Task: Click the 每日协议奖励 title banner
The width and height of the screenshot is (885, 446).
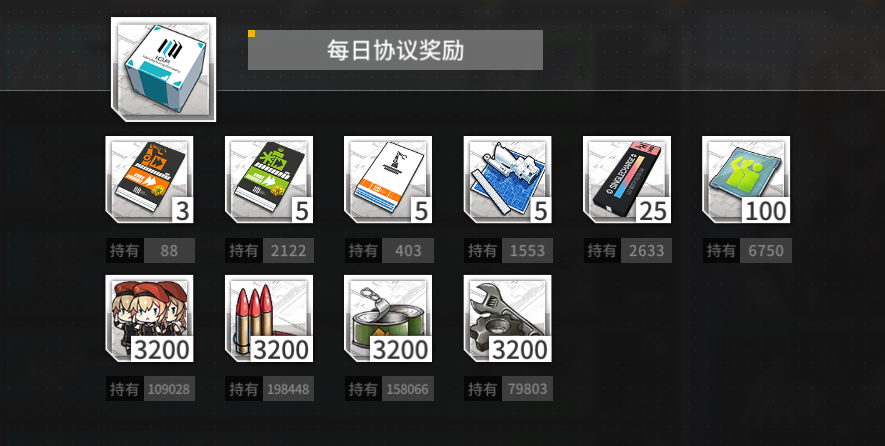Action: coord(395,50)
